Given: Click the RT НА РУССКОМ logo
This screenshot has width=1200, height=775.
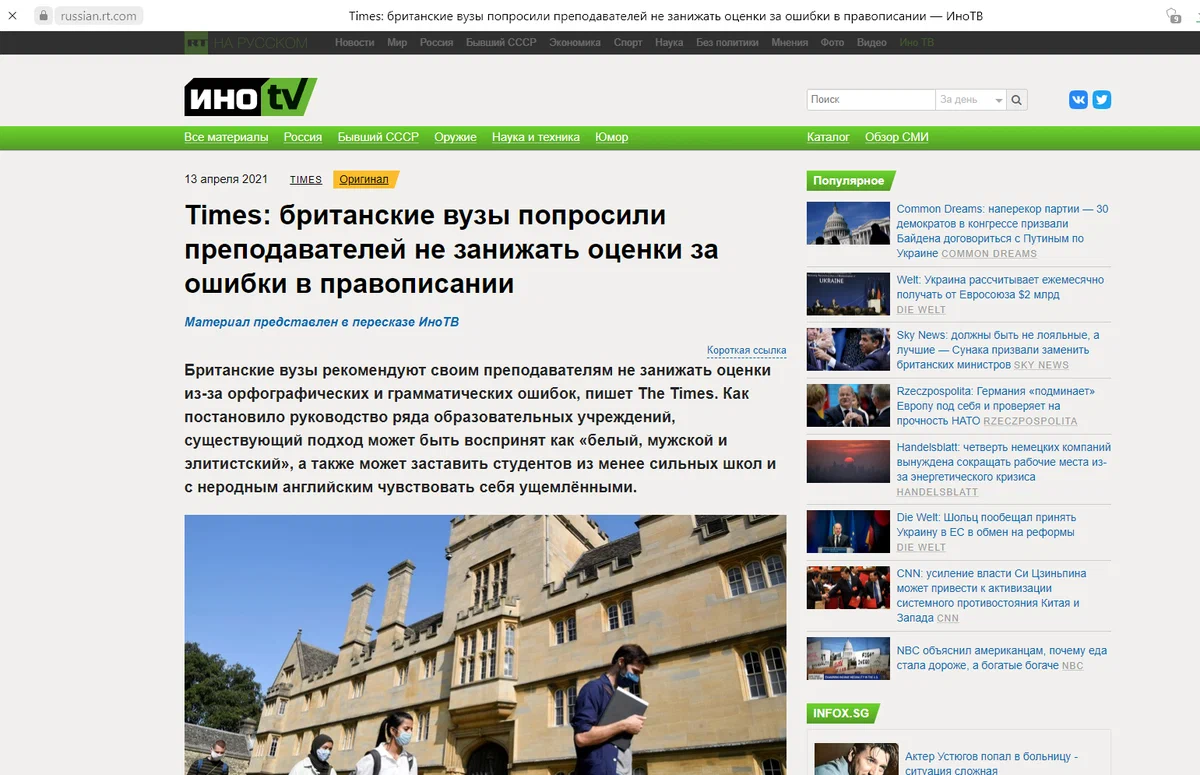Looking at the screenshot, I should point(246,43).
